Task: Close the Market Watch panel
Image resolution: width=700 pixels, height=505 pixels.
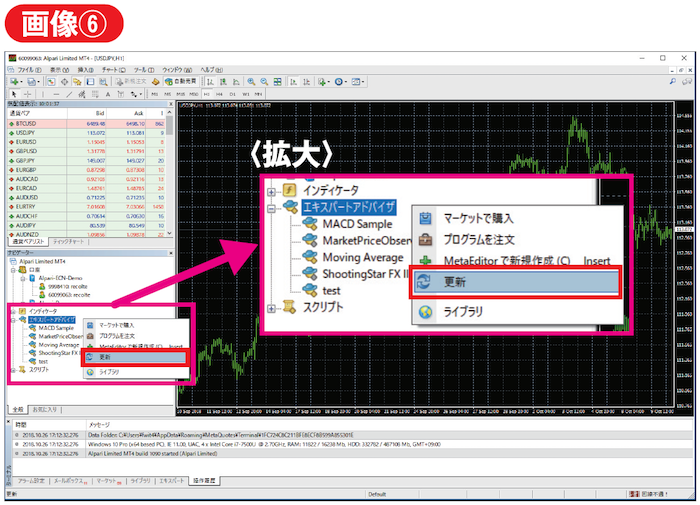Action: pyautogui.click(x=171, y=104)
